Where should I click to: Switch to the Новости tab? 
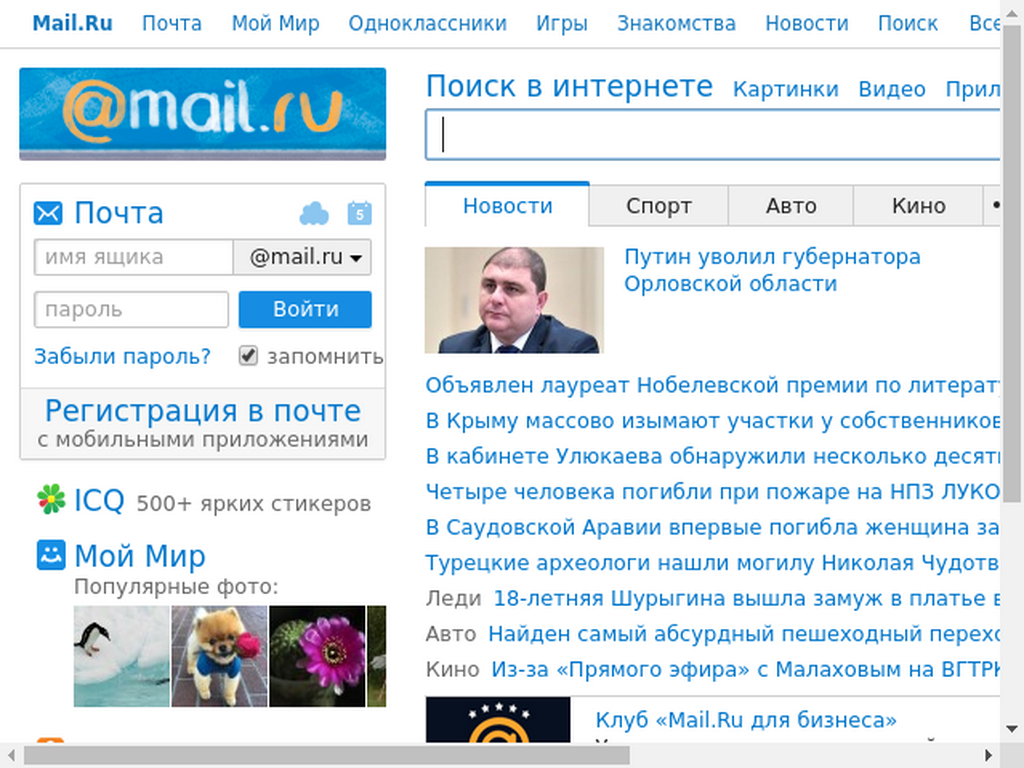pyautogui.click(x=507, y=206)
